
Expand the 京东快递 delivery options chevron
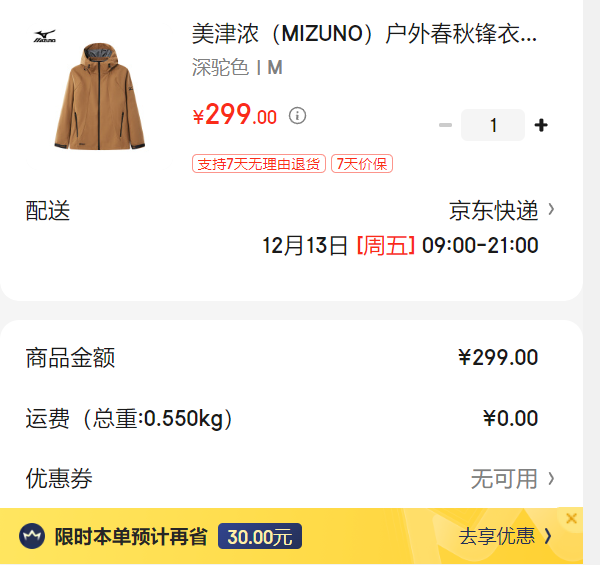551,209
